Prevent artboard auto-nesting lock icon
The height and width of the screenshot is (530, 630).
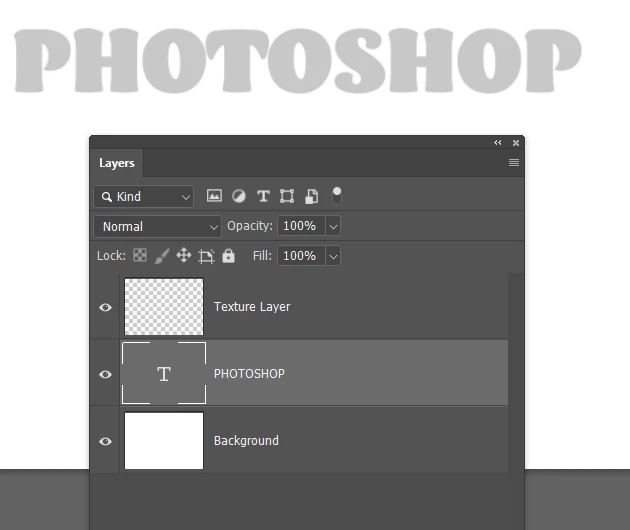click(x=206, y=256)
